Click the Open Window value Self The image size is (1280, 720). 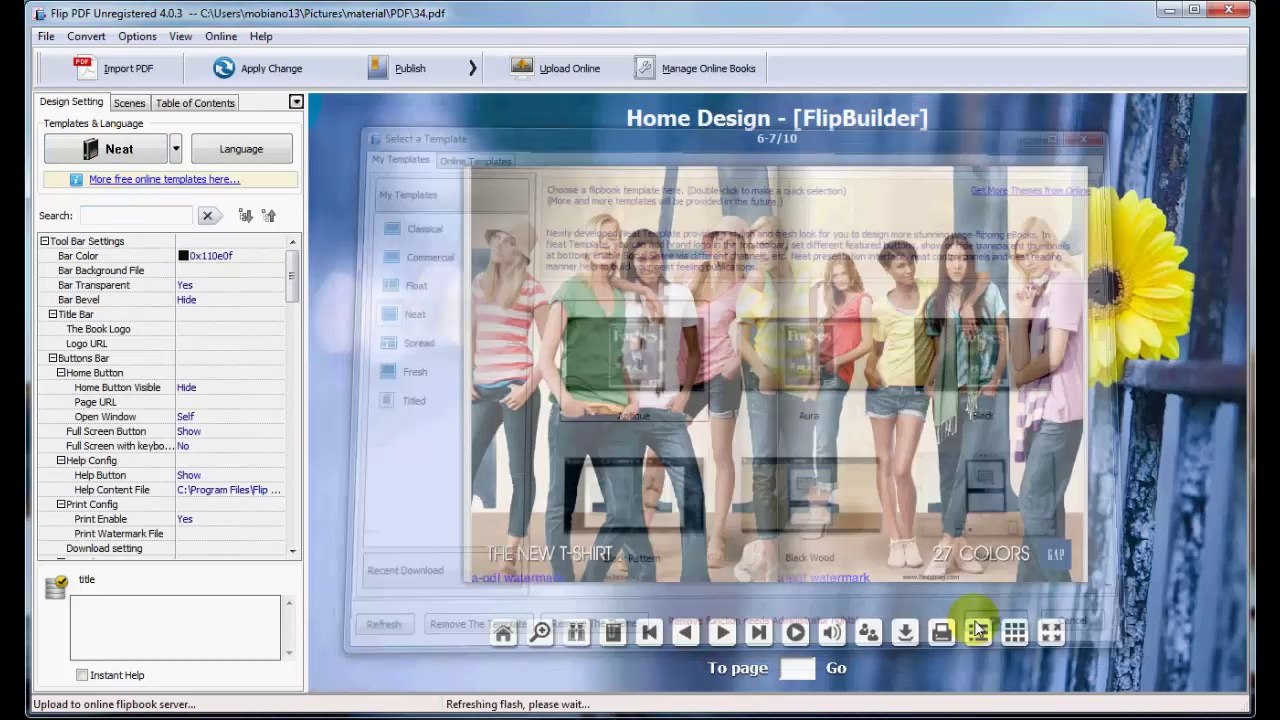click(186, 417)
